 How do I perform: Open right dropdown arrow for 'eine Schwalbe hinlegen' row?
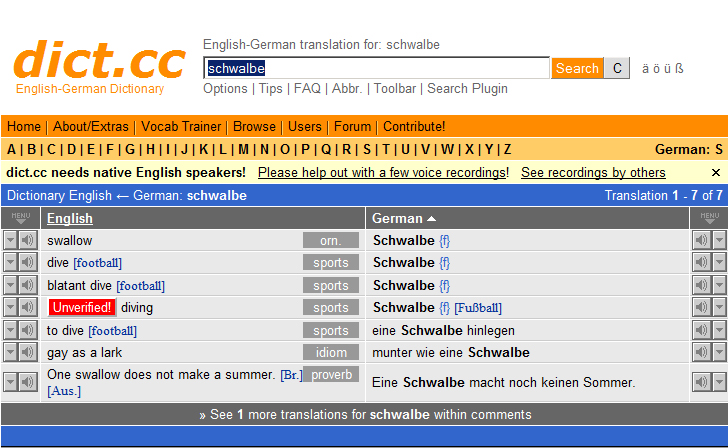tap(719, 330)
